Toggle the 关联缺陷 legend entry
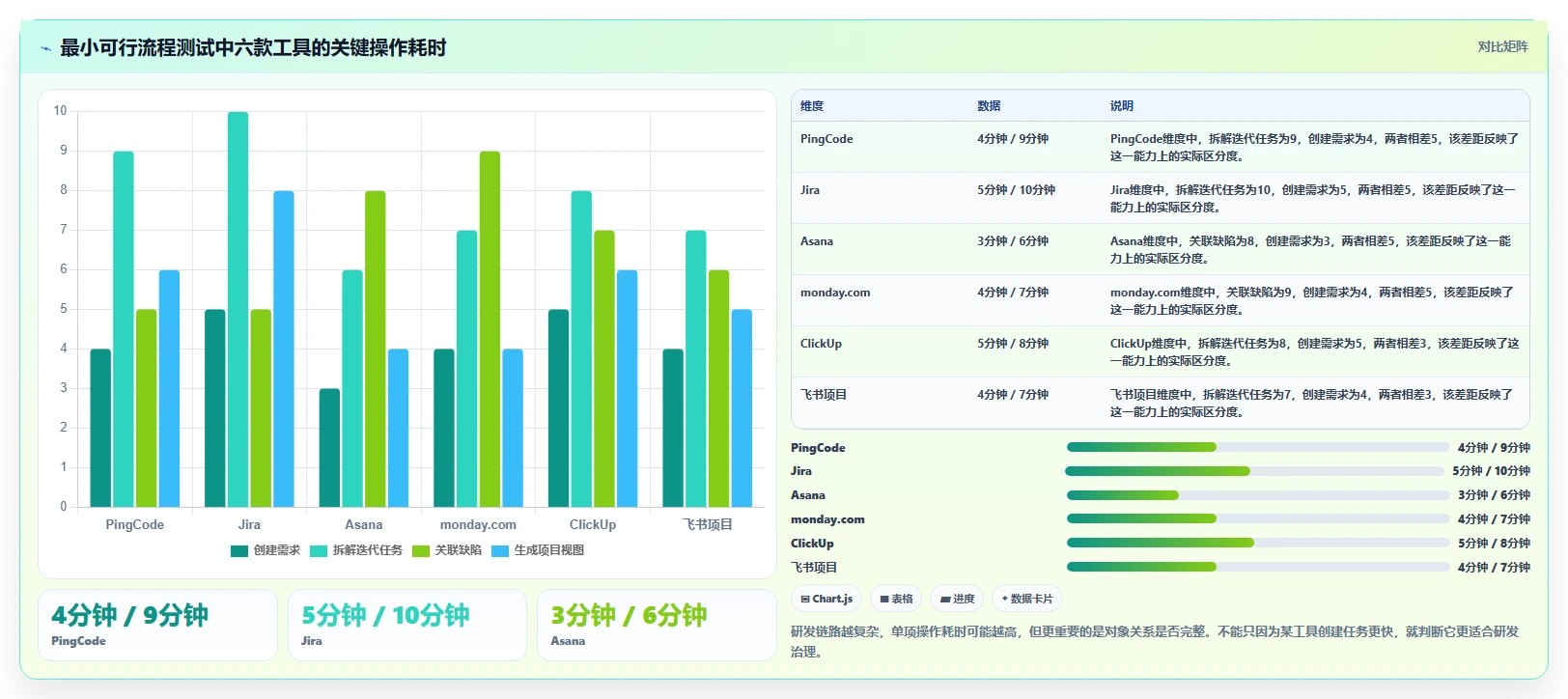Screen dimensions: 1568x699 point(447,550)
